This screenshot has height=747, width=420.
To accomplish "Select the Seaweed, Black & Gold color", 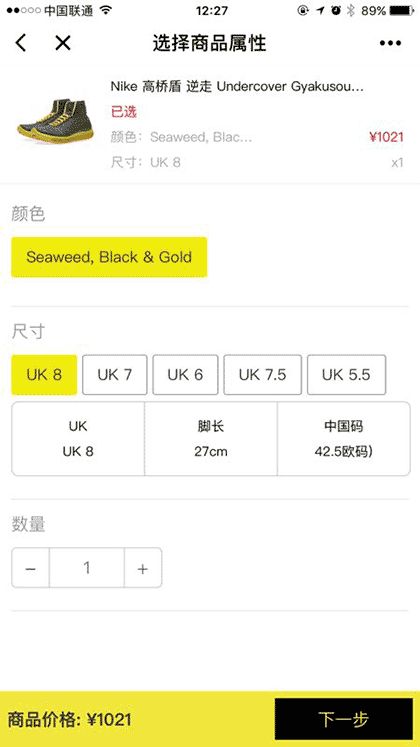I will point(109,257).
